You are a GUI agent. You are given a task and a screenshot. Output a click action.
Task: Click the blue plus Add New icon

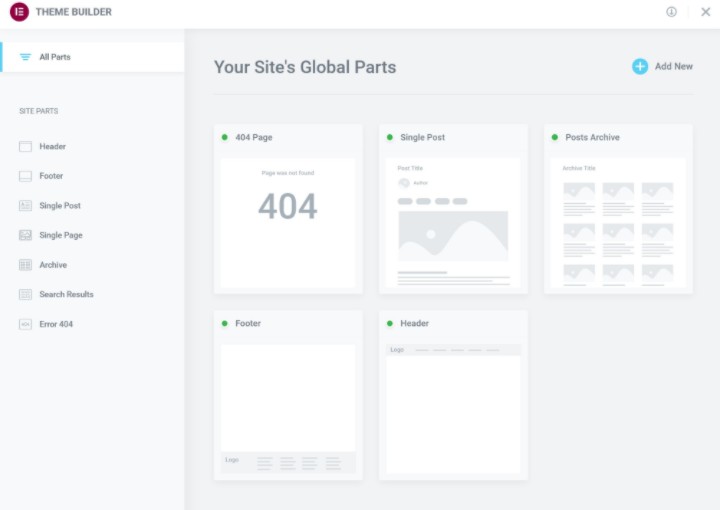[640, 66]
